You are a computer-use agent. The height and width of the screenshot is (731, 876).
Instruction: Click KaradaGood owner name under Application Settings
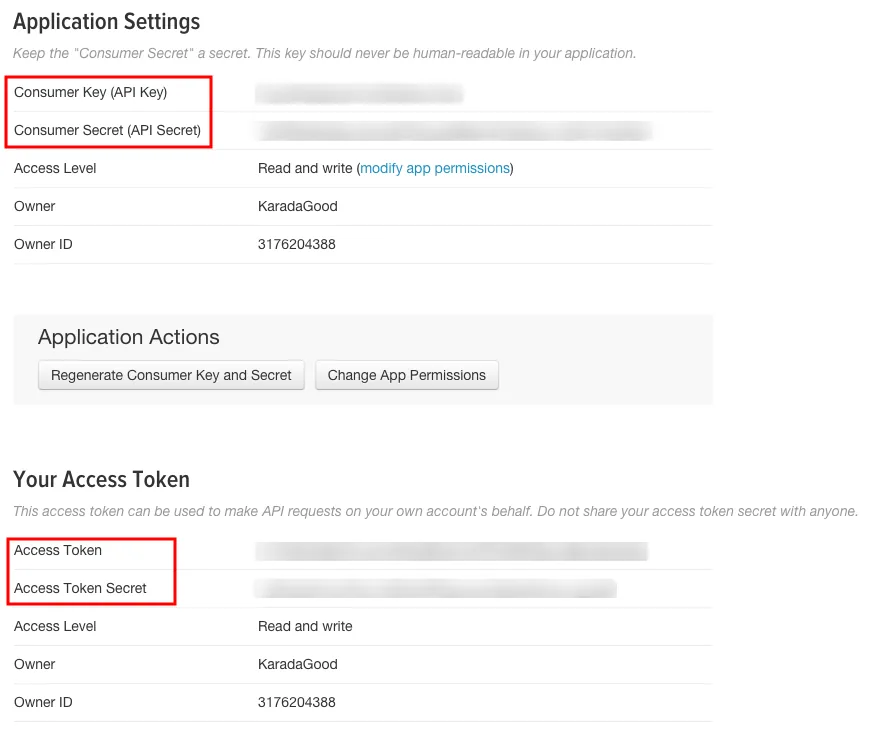click(x=298, y=206)
